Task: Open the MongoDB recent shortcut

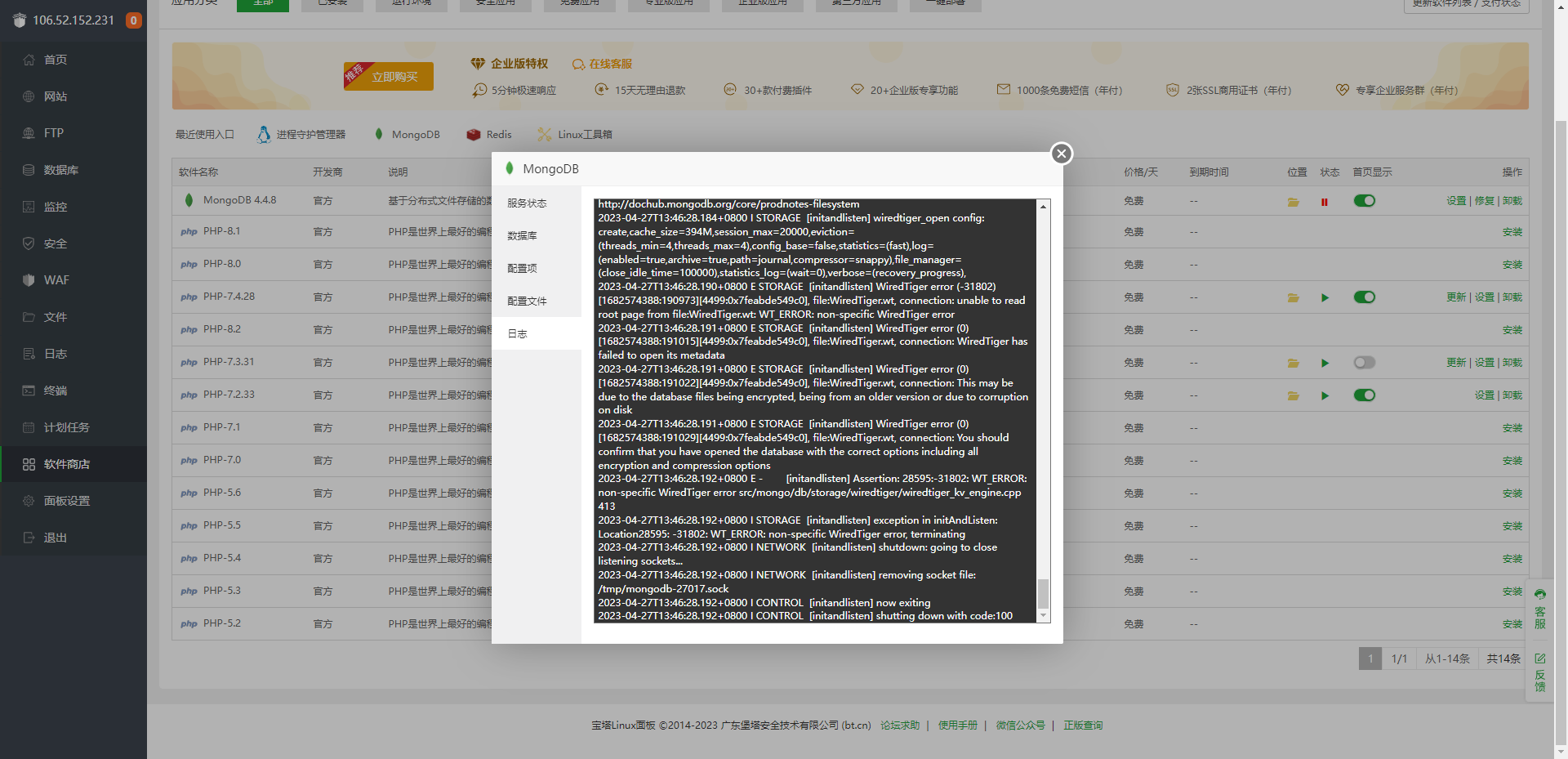Action: tap(407, 135)
